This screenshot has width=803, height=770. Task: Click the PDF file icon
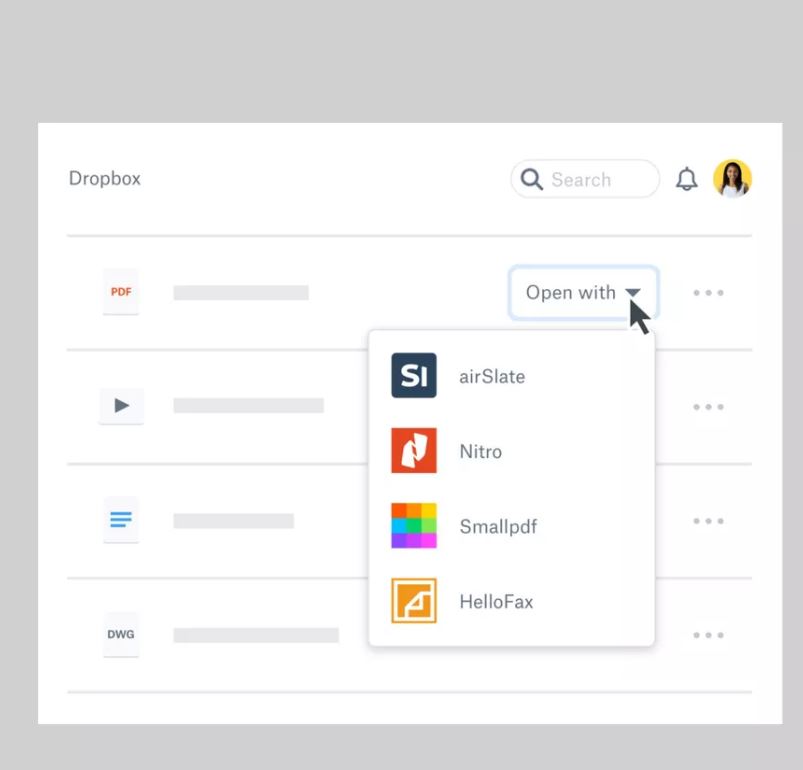pos(121,292)
